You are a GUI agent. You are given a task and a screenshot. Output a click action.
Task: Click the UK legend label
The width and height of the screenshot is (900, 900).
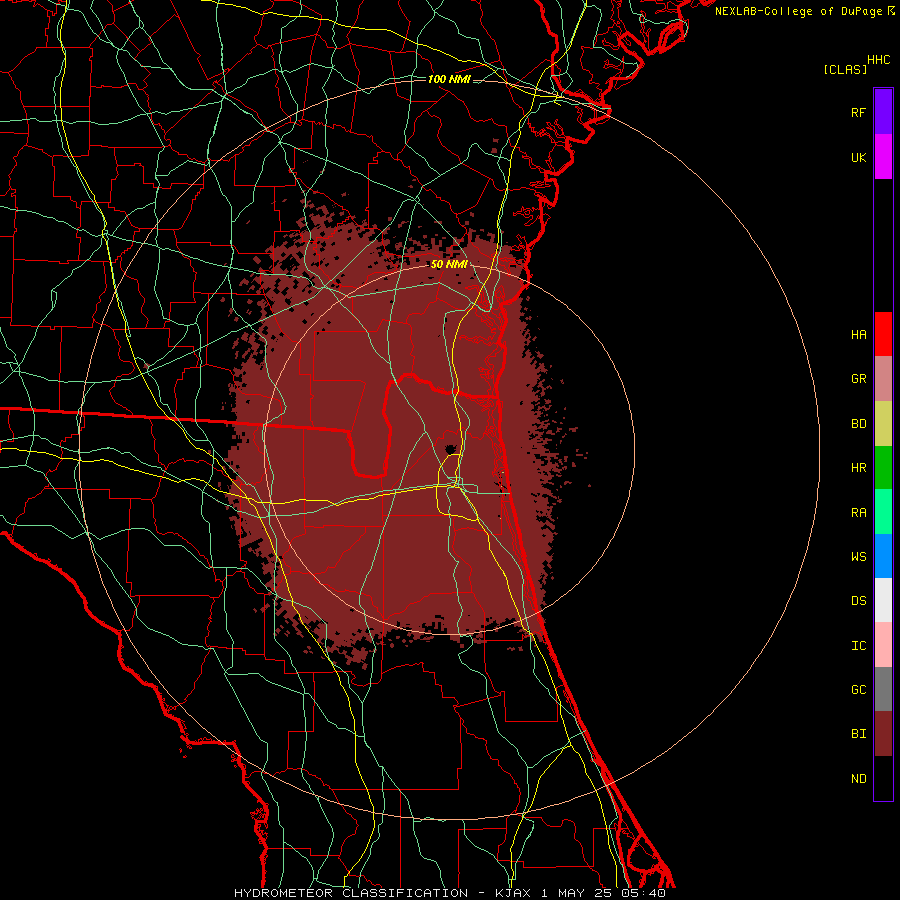[x=858, y=157]
